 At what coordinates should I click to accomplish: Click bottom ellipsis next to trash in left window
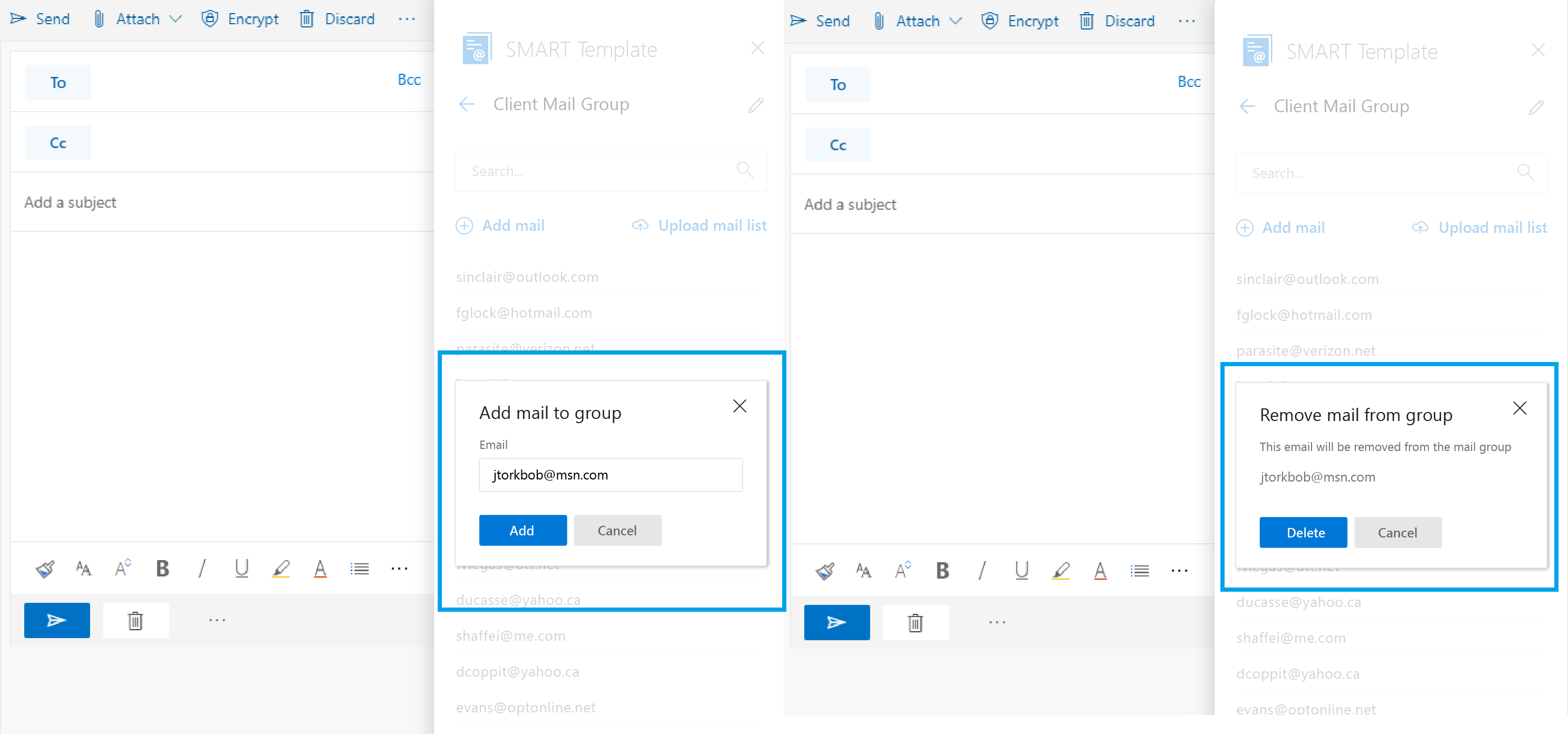pos(218,620)
